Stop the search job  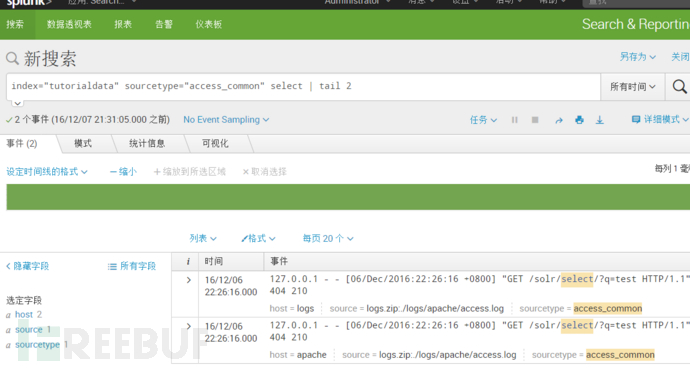click(x=535, y=120)
